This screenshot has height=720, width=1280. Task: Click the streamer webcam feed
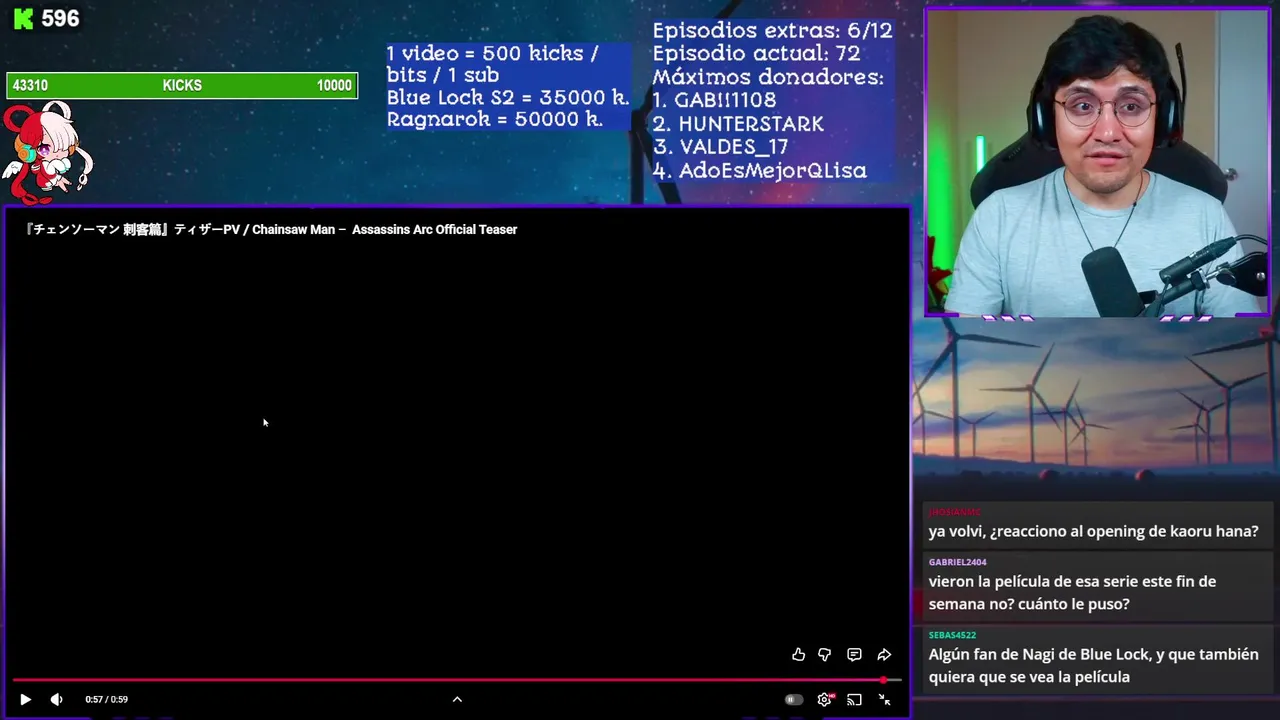click(1097, 163)
